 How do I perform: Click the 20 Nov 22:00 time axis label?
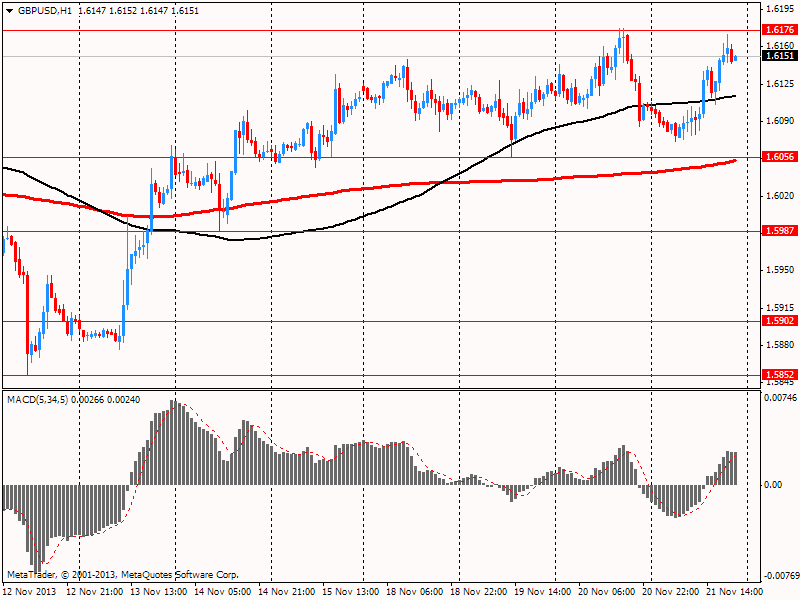[671, 591]
